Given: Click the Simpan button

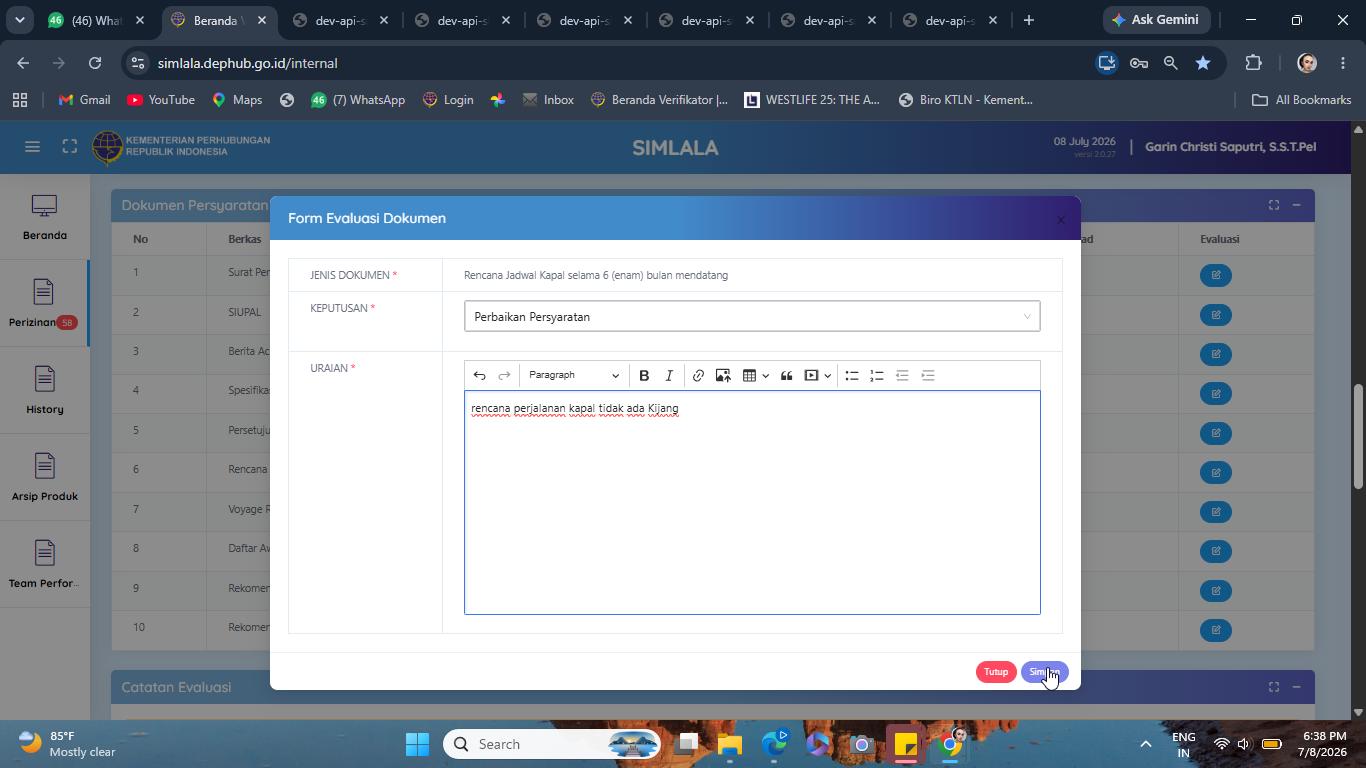Looking at the screenshot, I should point(1045,672).
